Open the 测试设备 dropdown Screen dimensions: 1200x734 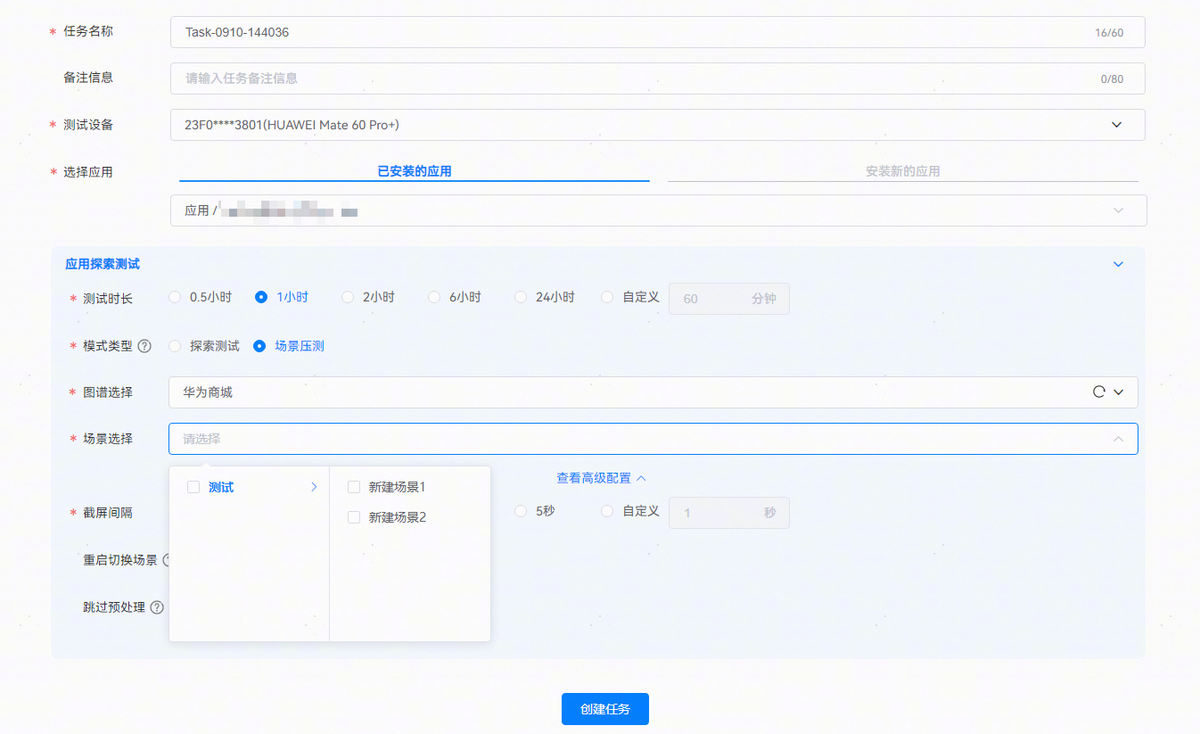pos(1117,125)
